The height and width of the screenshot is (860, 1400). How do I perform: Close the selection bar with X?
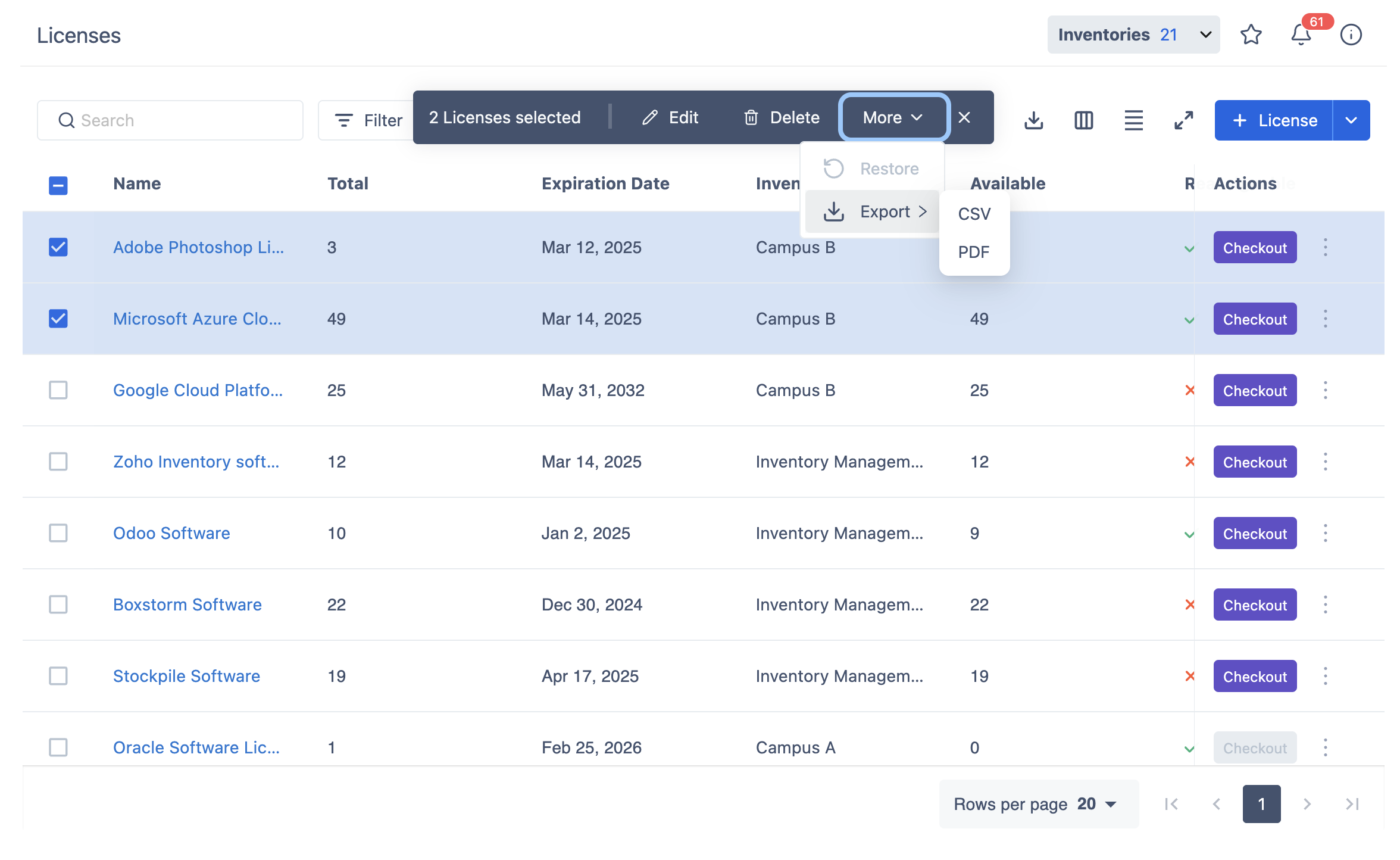pos(964,118)
